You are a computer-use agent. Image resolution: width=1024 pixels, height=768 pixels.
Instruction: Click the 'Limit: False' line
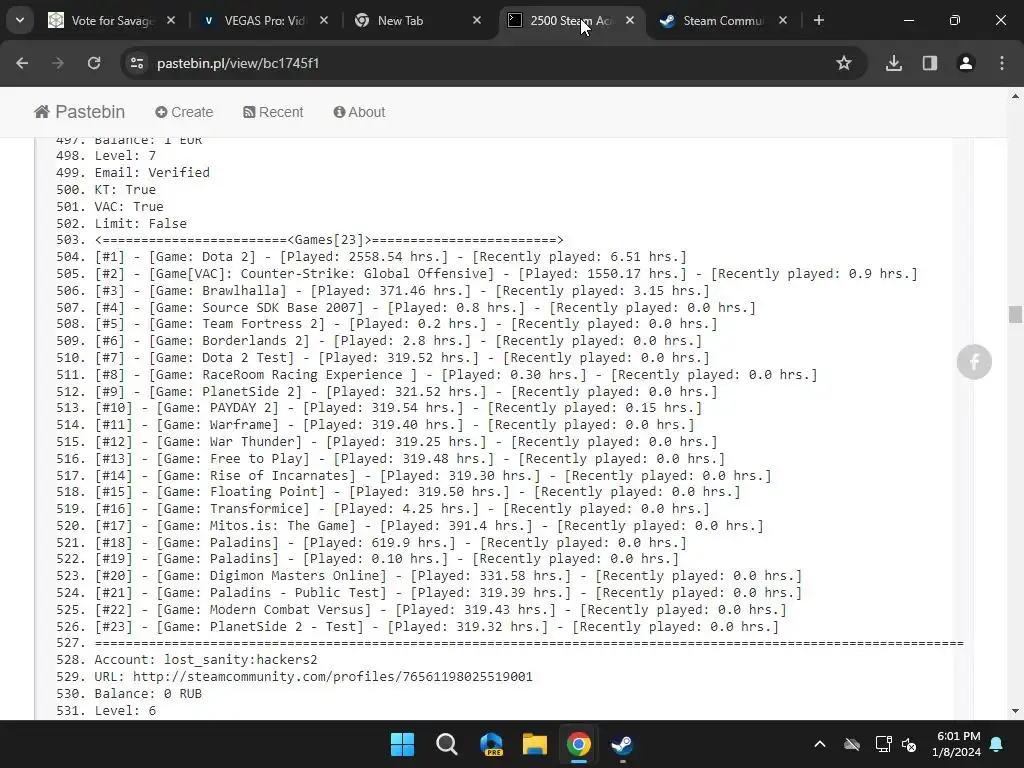coord(140,223)
